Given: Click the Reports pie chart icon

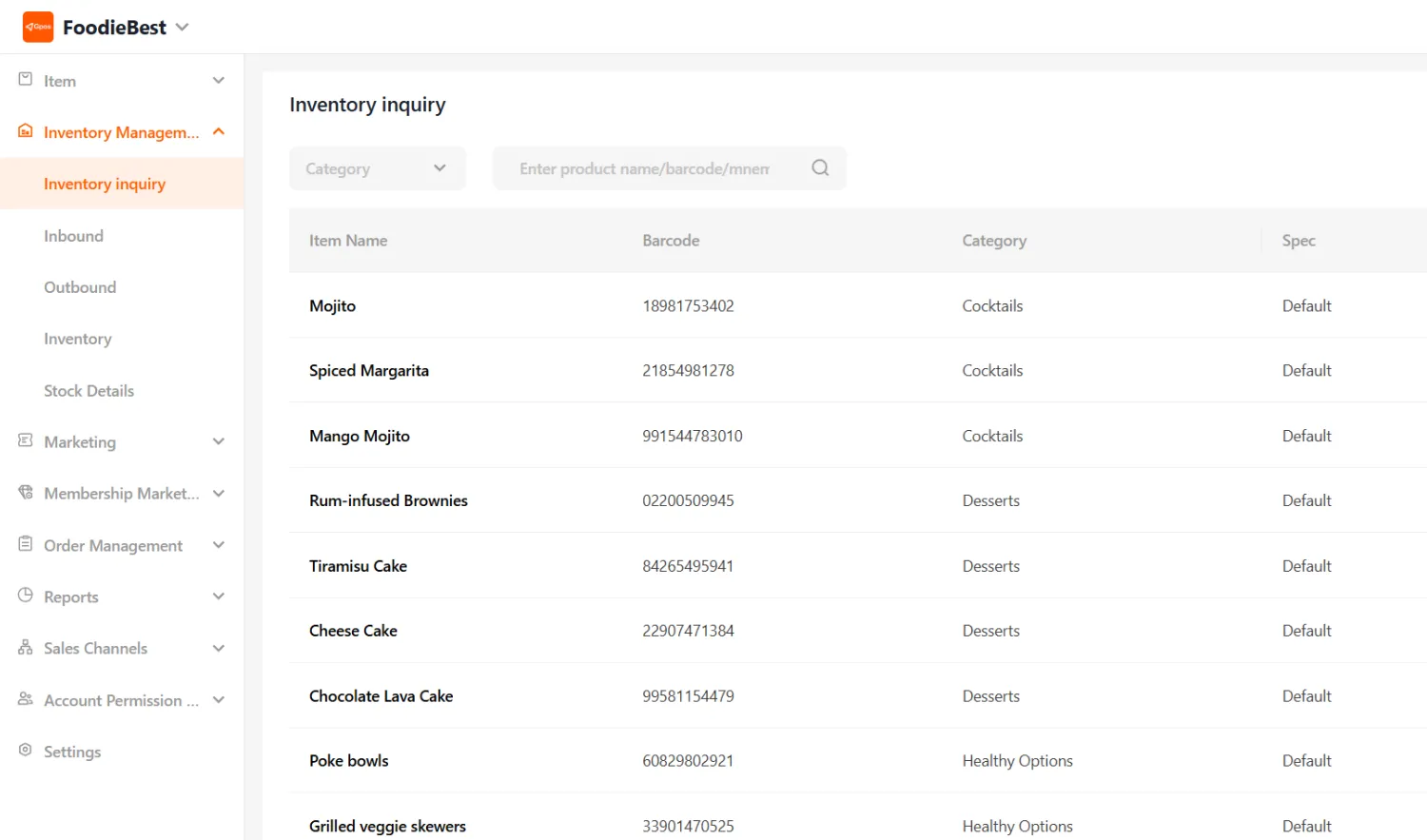Looking at the screenshot, I should click(26, 596).
